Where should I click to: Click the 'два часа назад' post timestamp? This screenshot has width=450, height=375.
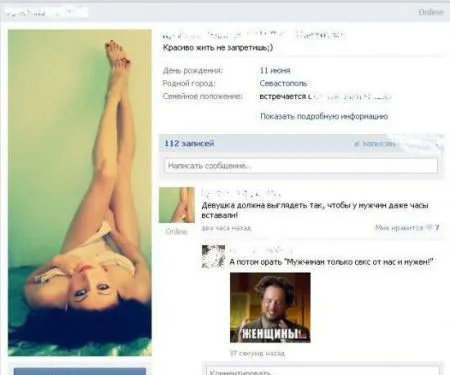(226, 228)
